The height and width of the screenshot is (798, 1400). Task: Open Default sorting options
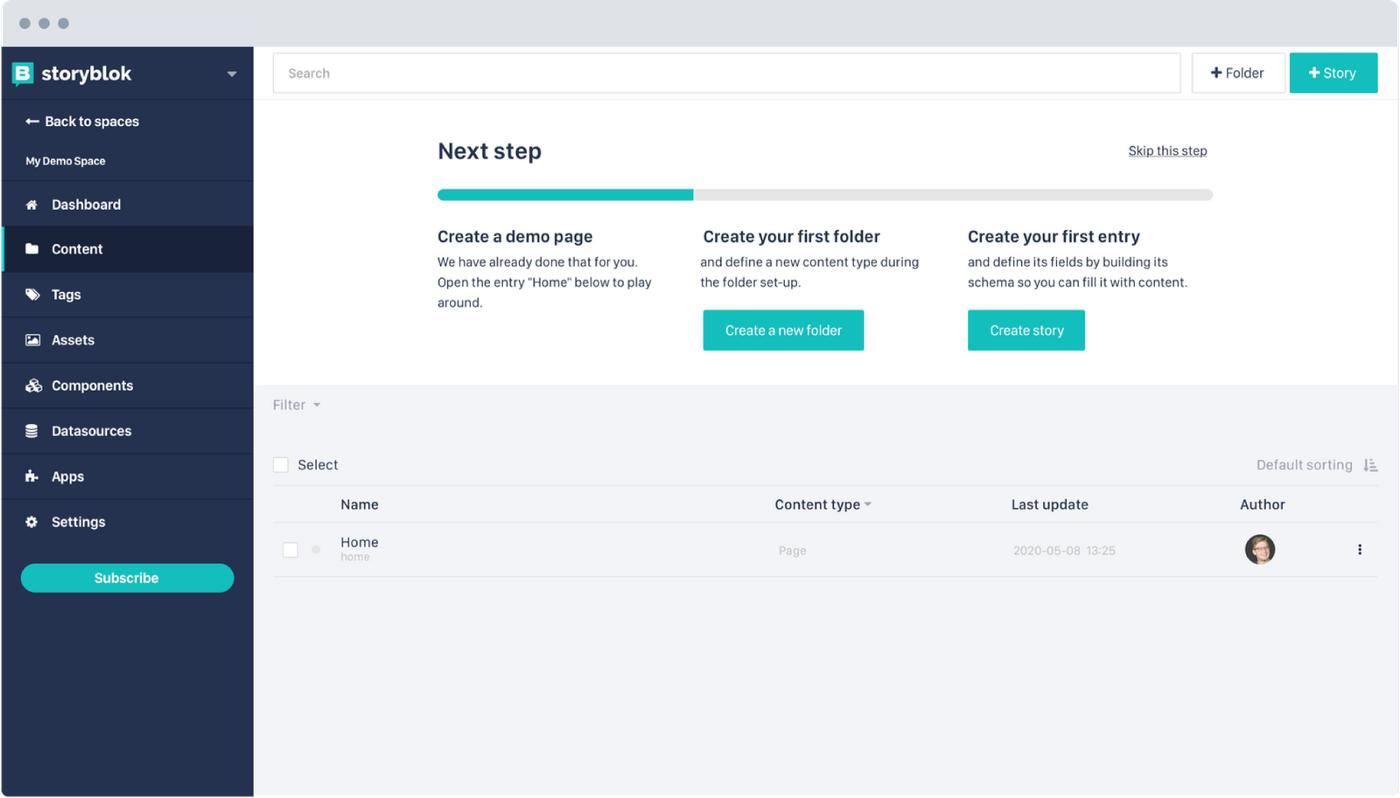[x=1316, y=465]
